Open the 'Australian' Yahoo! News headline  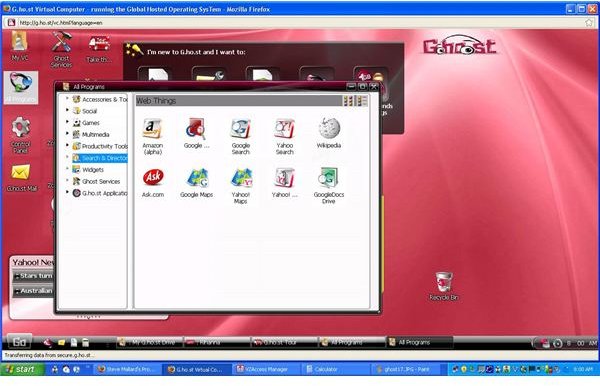tap(33, 291)
